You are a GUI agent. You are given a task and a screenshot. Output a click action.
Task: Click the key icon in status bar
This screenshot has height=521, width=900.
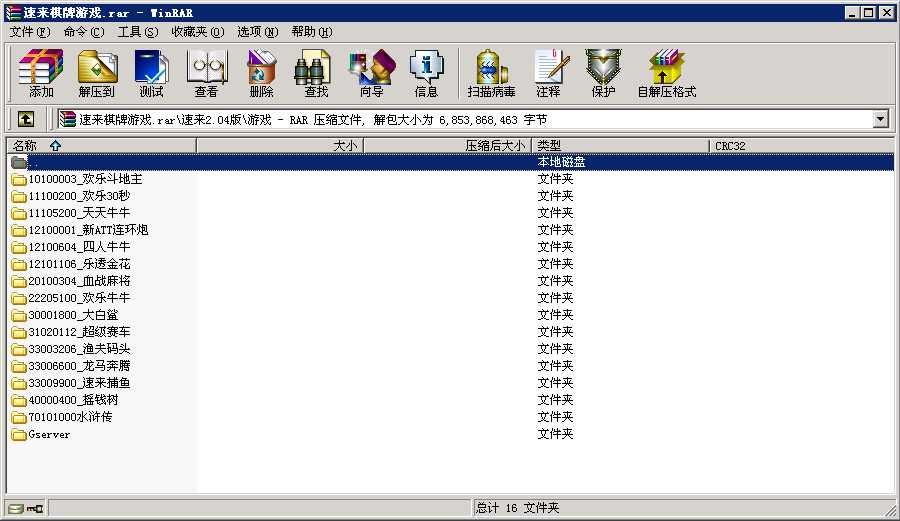pos(34,508)
